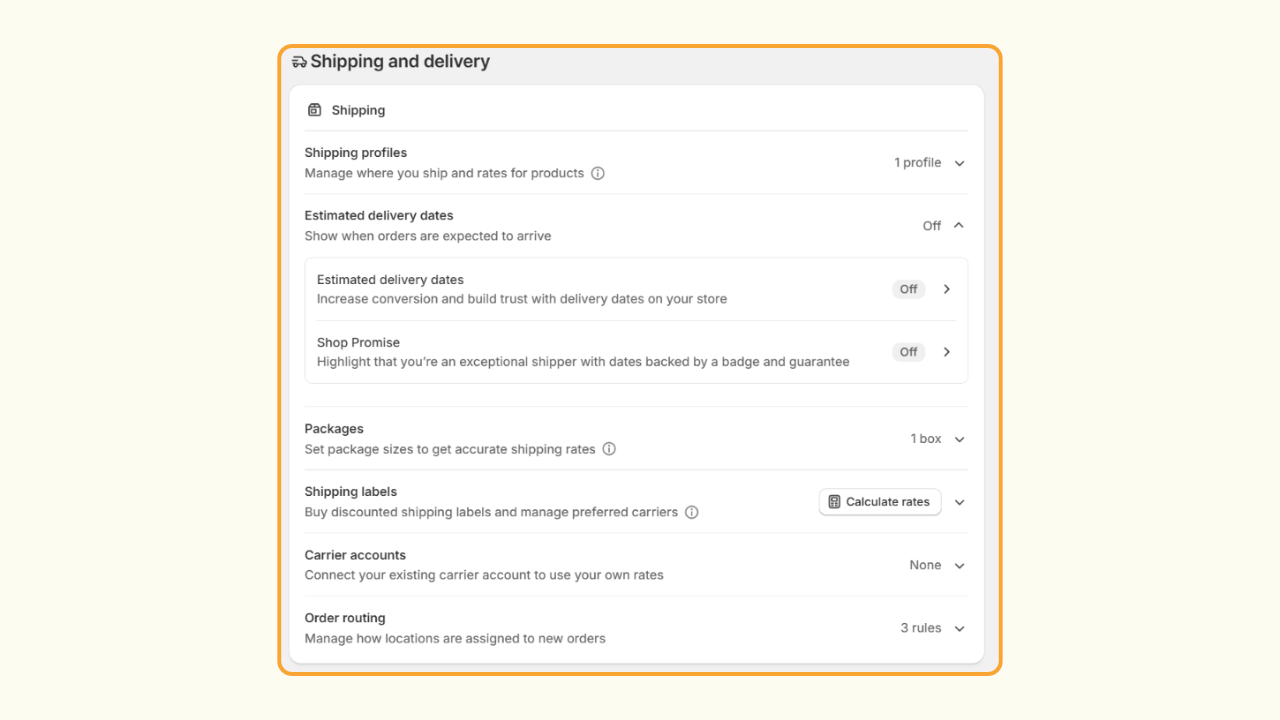Expand the Order routing 3 rules chevron
The width and height of the screenshot is (1280, 720).
tap(959, 629)
